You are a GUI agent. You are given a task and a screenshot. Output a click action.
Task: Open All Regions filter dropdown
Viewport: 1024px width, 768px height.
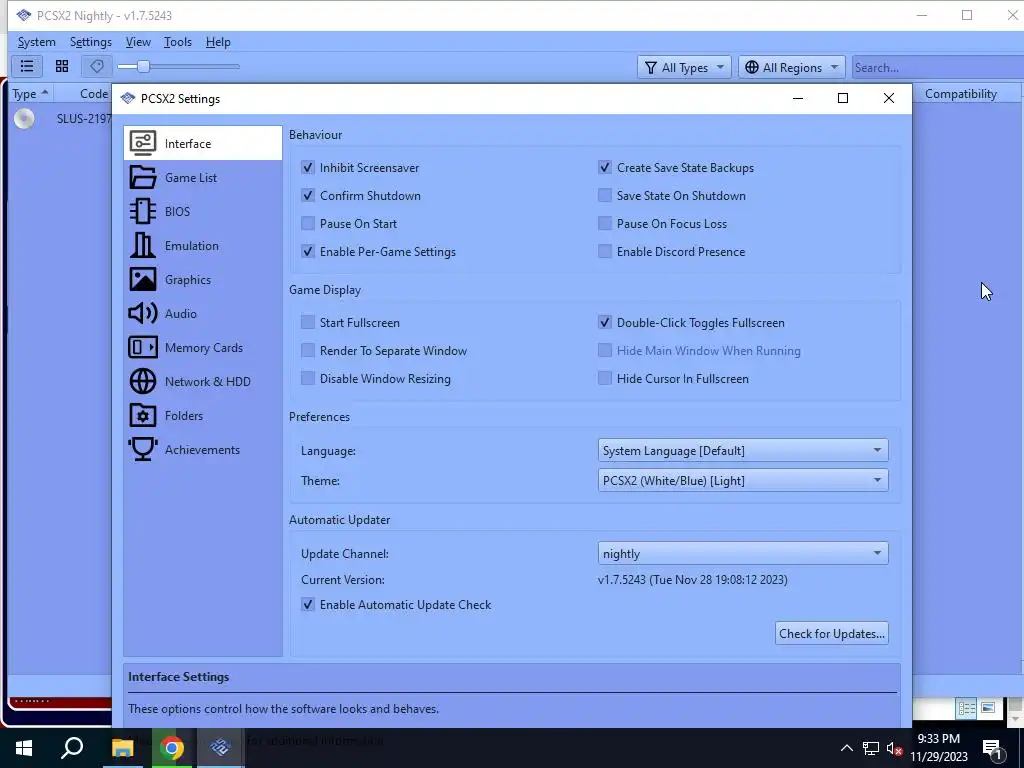coord(792,67)
